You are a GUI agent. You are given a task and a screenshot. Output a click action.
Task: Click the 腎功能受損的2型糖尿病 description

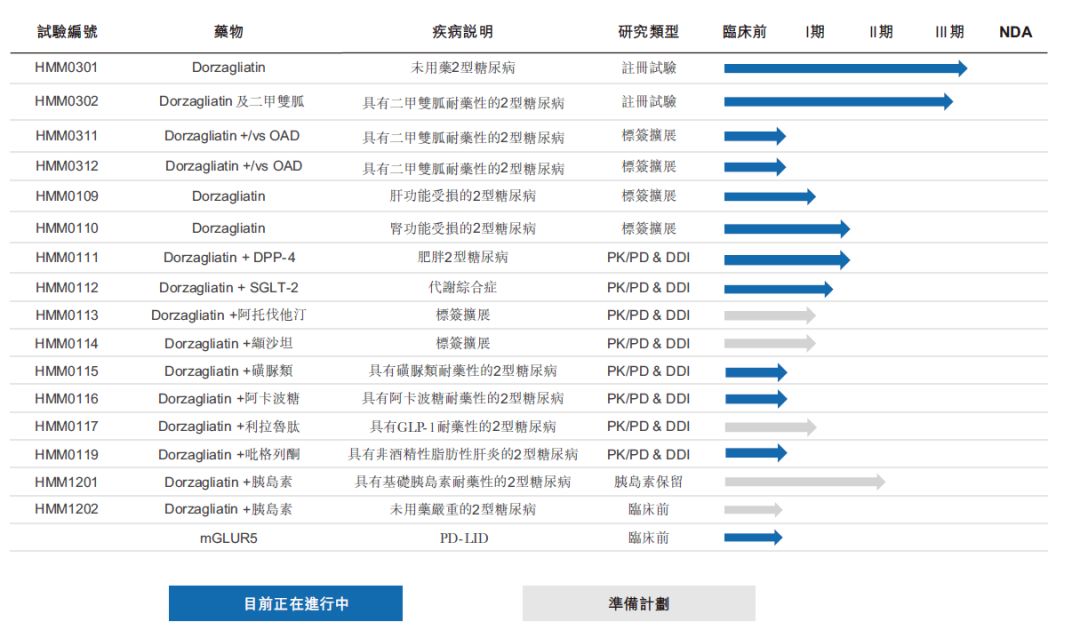click(462, 228)
